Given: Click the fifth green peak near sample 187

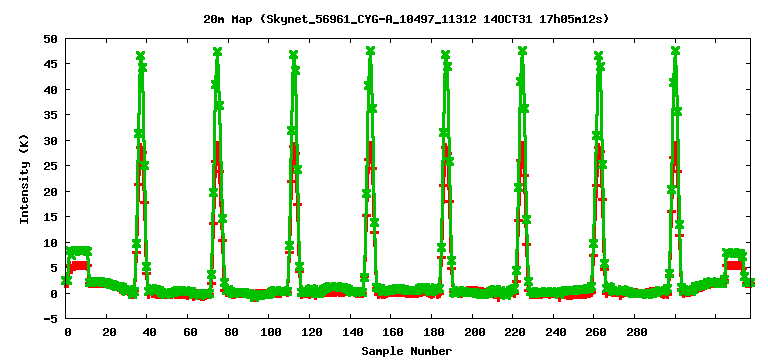Looking at the screenshot, I should [x=446, y=54].
